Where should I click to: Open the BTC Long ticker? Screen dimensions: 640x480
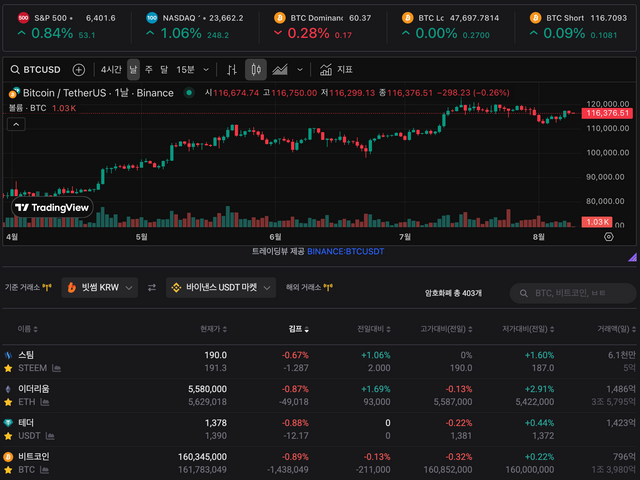coord(451,26)
